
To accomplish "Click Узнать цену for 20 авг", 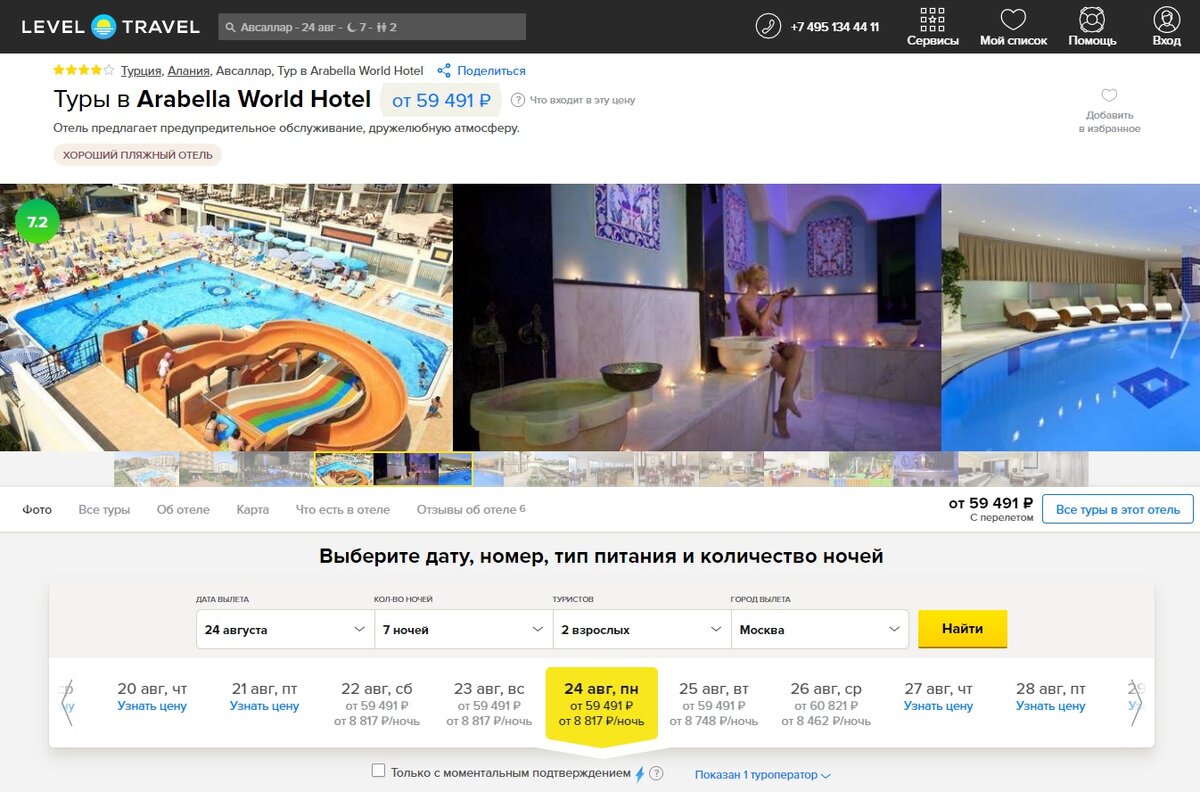I will (152, 706).
